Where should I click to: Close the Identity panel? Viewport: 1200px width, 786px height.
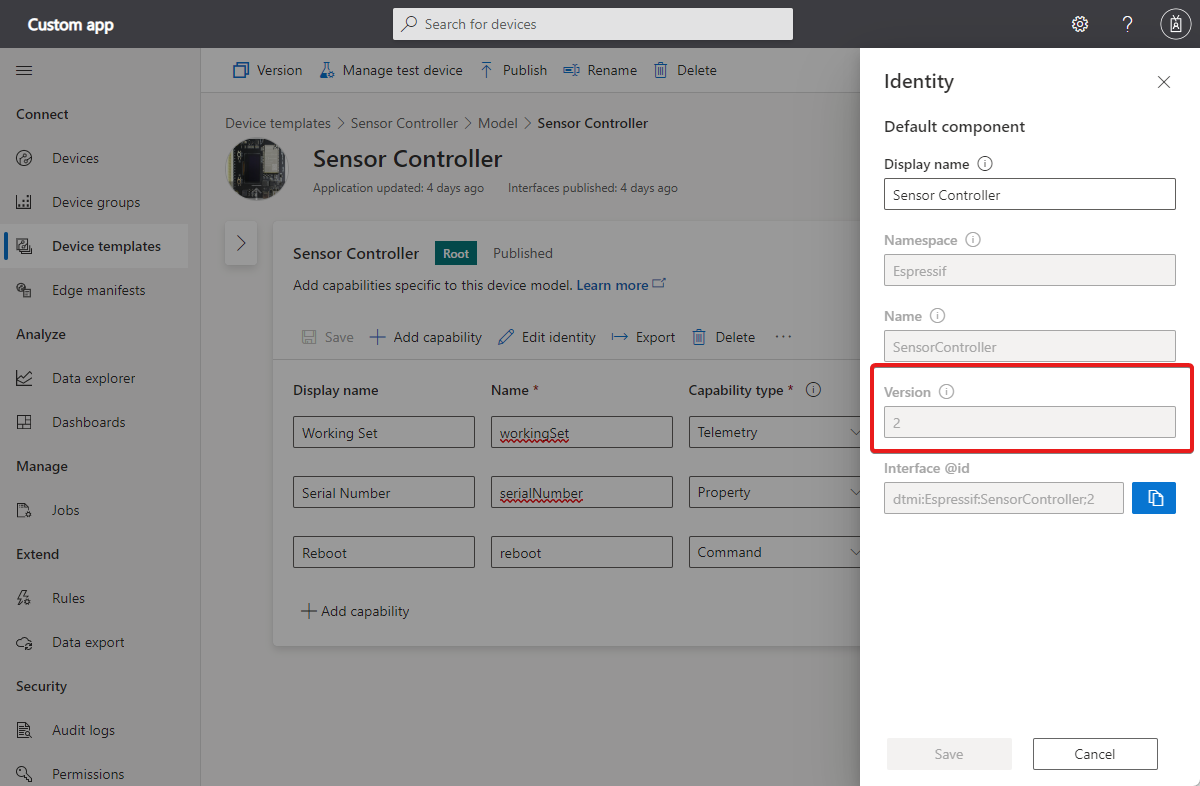tap(1163, 82)
